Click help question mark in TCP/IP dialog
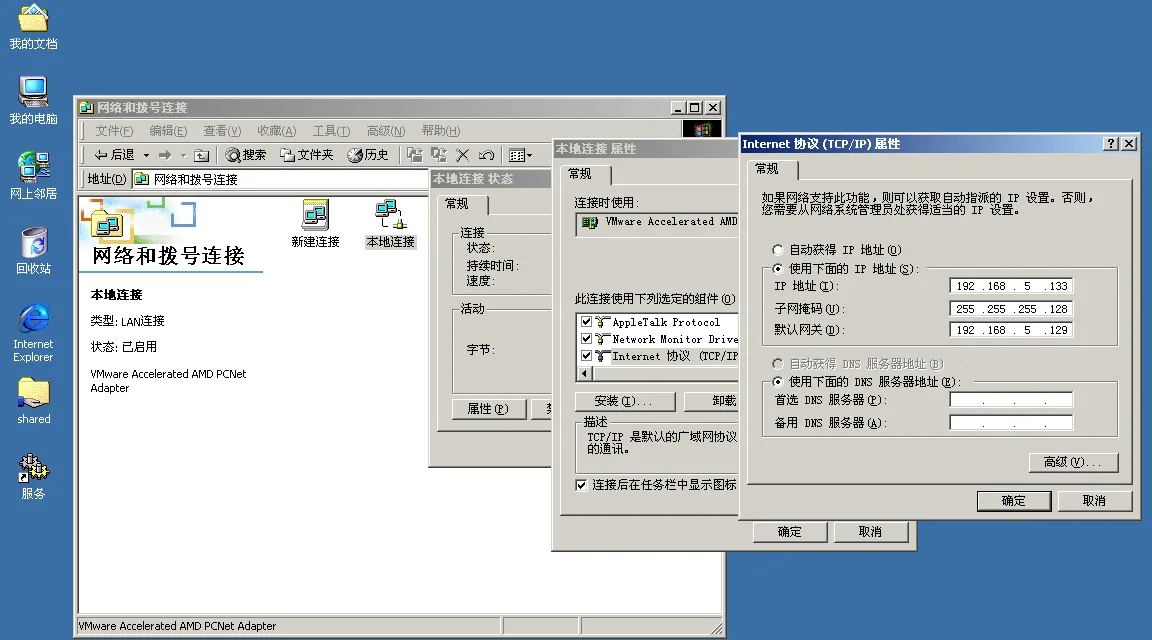The width and height of the screenshot is (1152, 640). pos(1112,144)
